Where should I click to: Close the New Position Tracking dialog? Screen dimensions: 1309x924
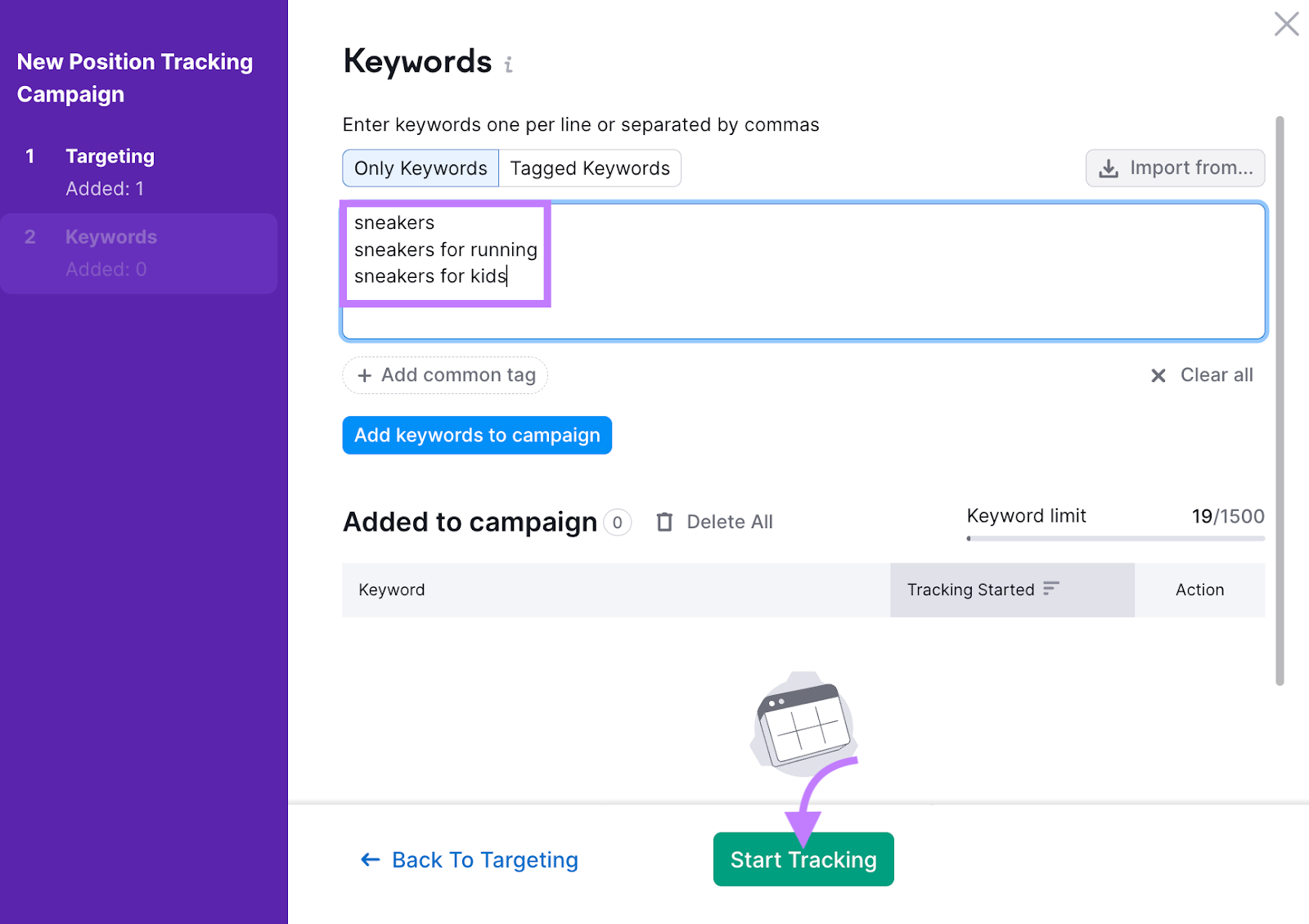pyautogui.click(x=1286, y=25)
